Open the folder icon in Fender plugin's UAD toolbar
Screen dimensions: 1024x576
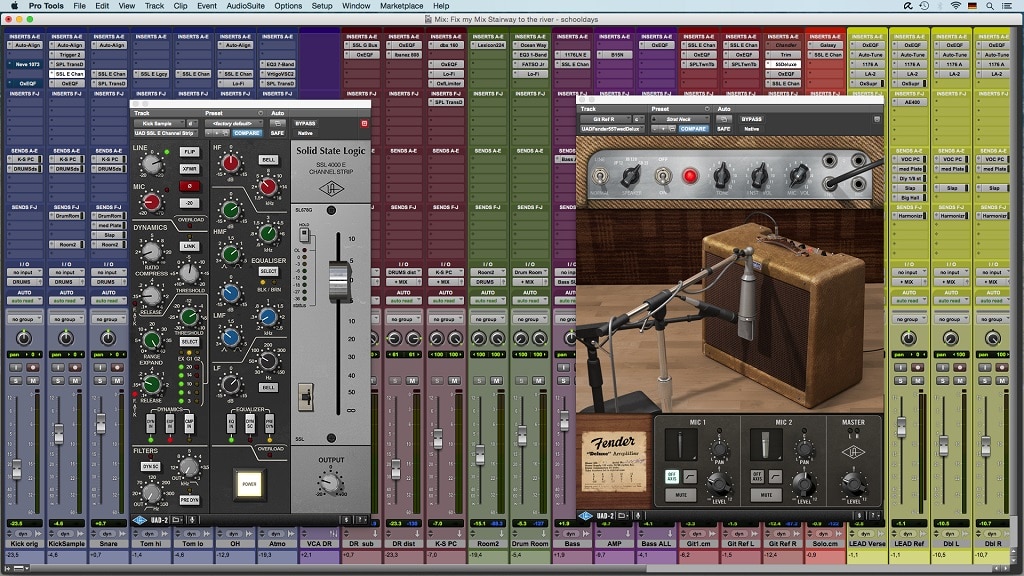click(623, 515)
